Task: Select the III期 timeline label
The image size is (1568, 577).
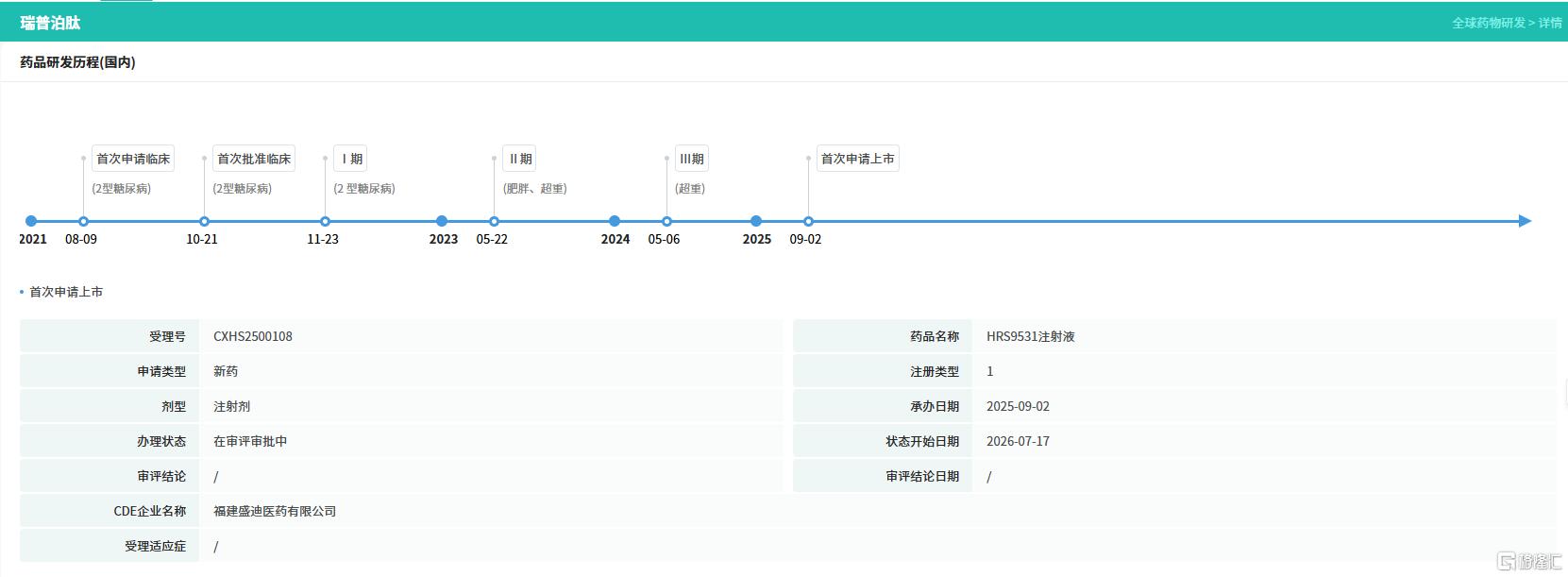Action: 692,159
